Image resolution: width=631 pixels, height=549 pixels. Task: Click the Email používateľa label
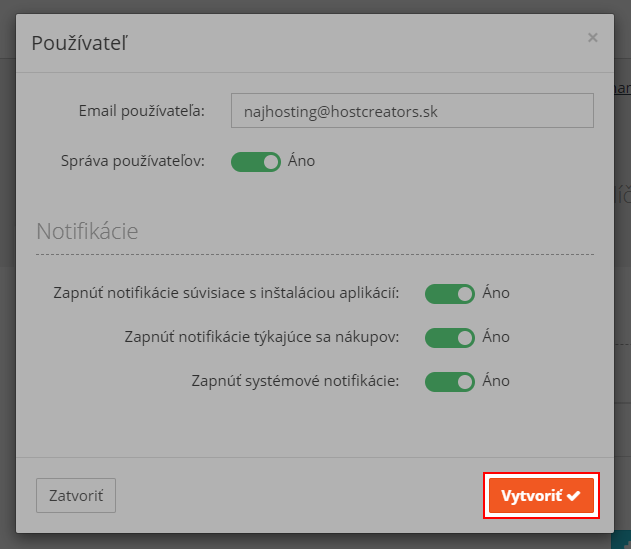141,110
